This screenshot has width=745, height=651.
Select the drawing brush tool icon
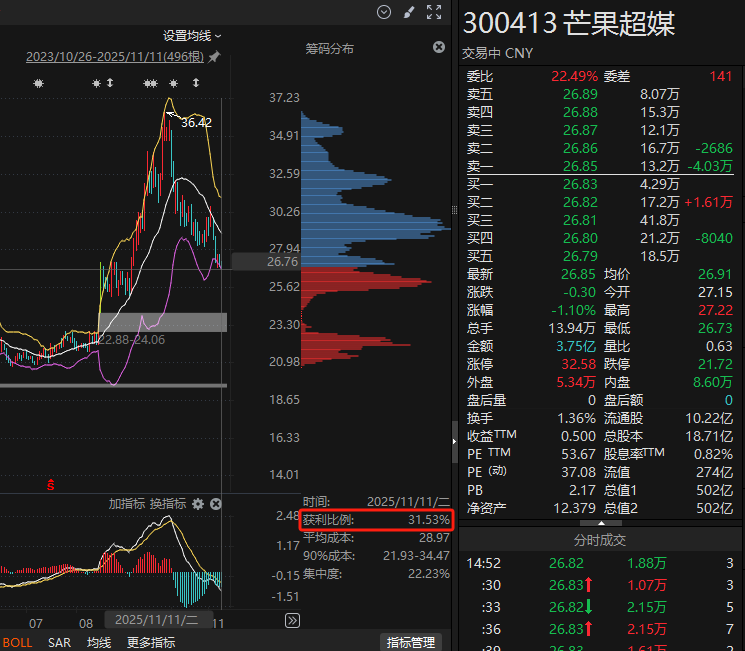click(x=409, y=12)
